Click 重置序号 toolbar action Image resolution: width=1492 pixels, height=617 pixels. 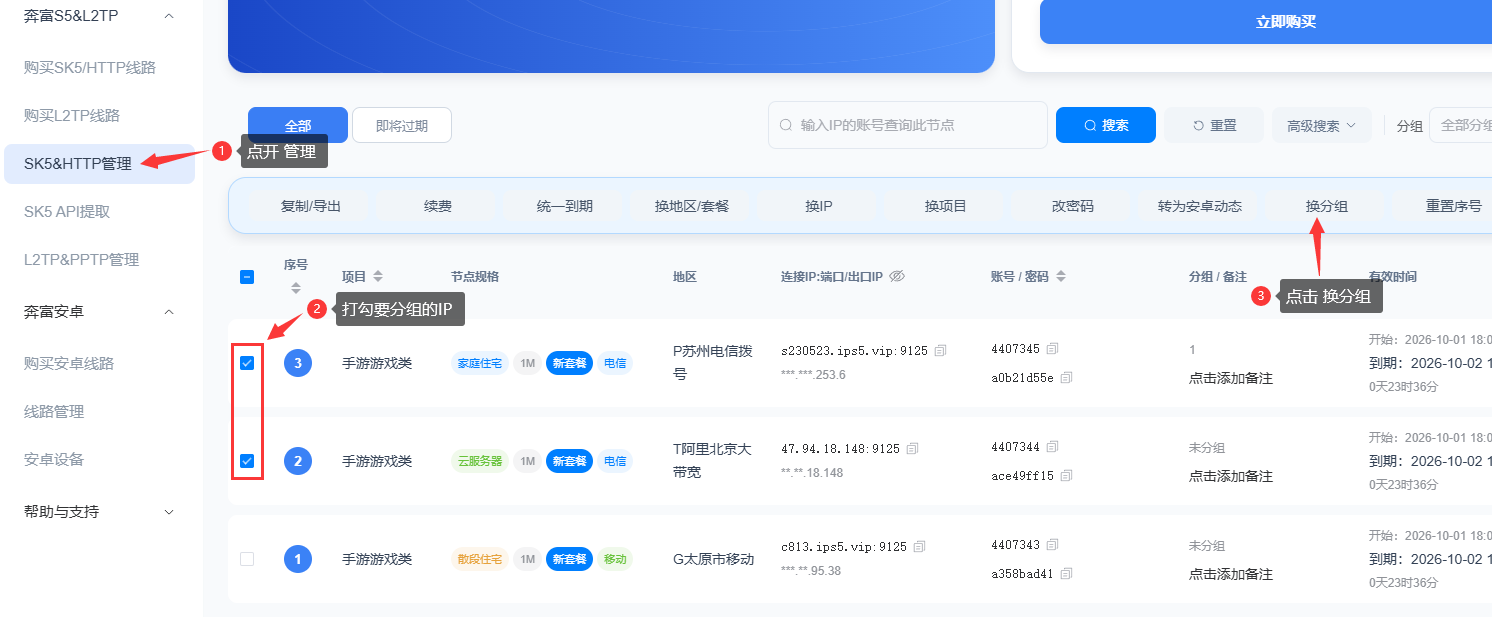point(1454,206)
